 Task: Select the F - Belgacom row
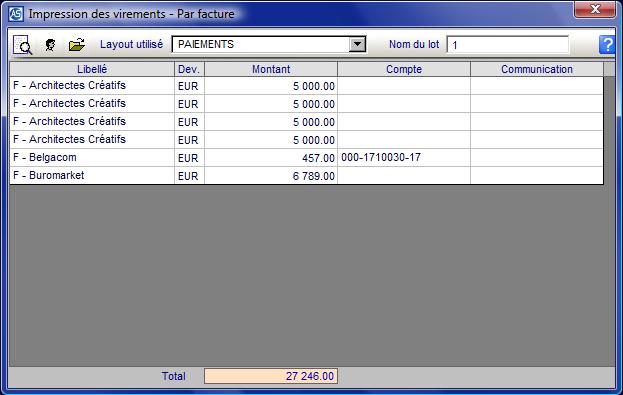306,158
